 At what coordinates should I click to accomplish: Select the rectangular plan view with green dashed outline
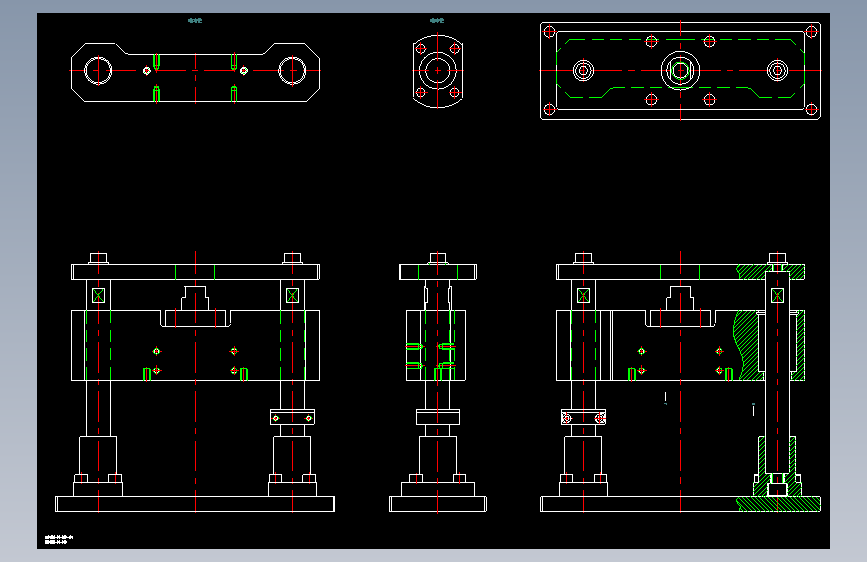[680, 71]
